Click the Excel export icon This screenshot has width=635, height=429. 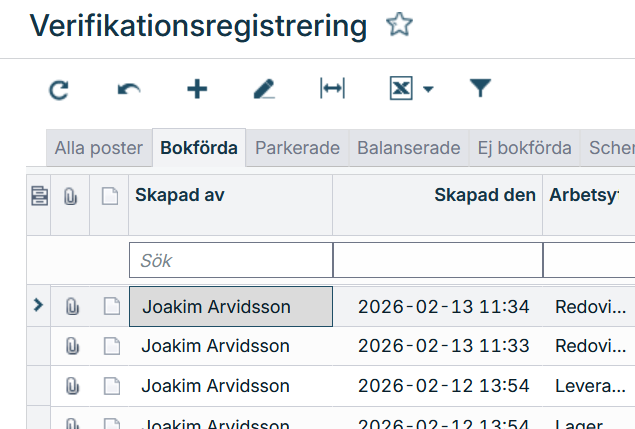point(401,90)
